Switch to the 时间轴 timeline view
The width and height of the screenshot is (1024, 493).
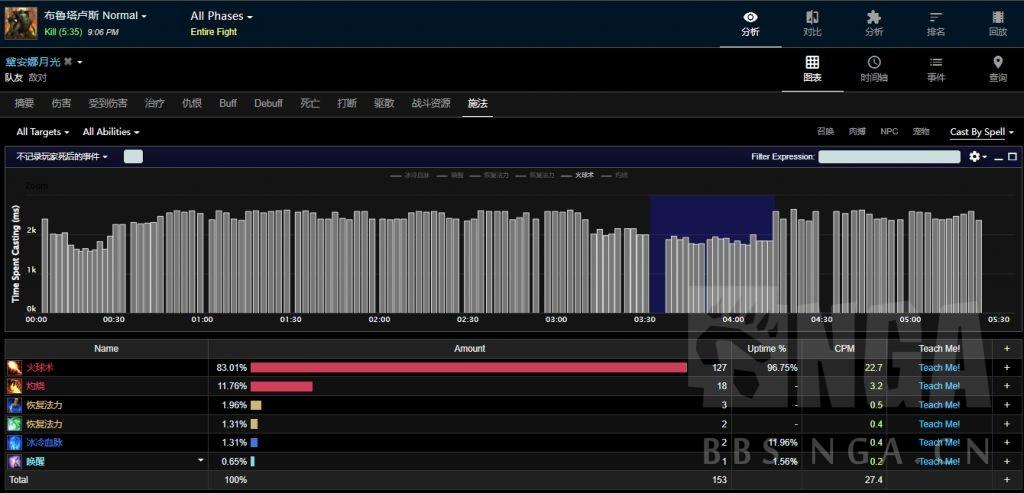pos(873,68)
